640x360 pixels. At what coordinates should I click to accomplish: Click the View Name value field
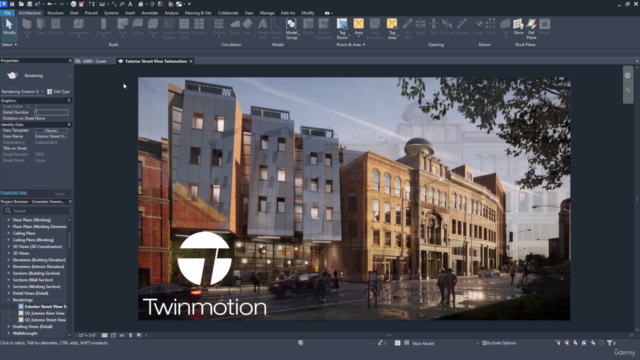point(51,136)
